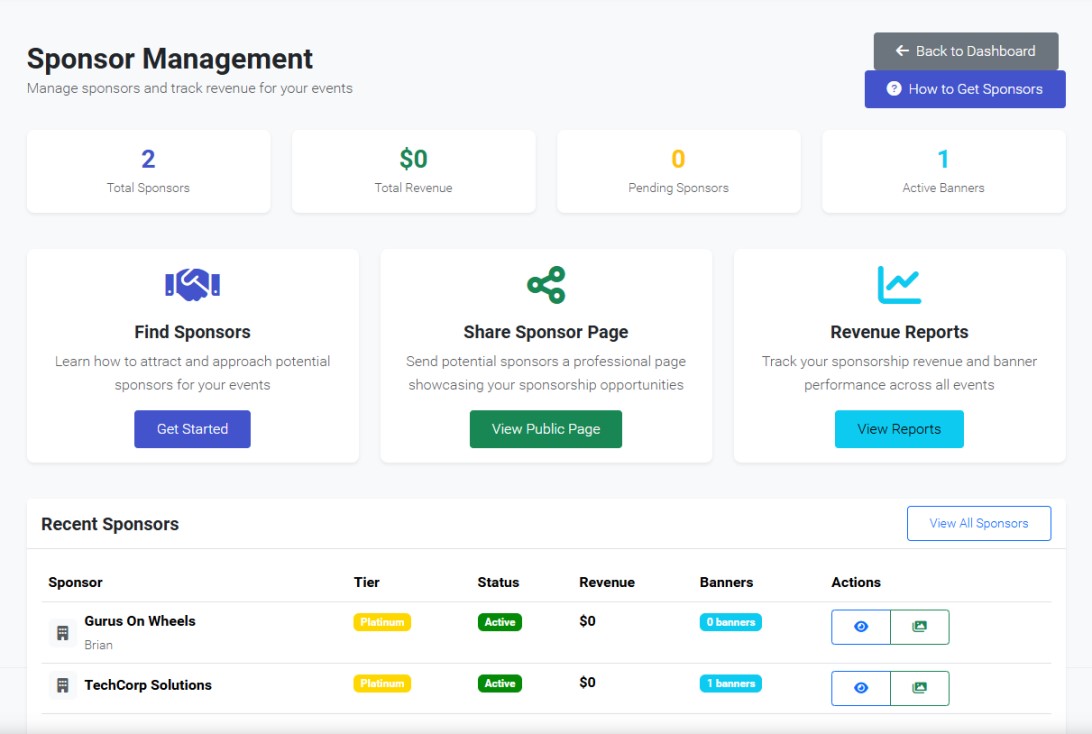Viewport: 1092px width, 734px height.
Task: Click the 1 banners badge for TechCorp Solutions
Action: coord(730,683)
